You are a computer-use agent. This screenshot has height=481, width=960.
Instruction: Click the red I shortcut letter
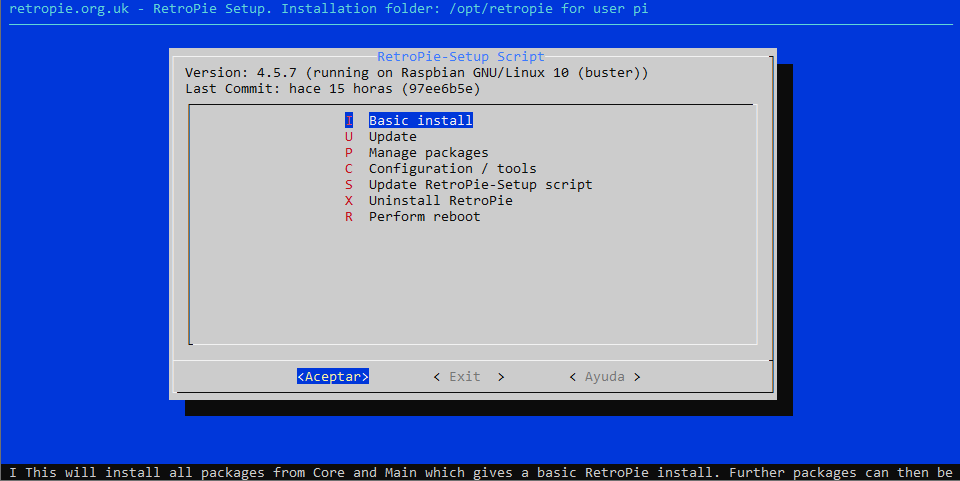pyautogui.click(x=349, y=121)
